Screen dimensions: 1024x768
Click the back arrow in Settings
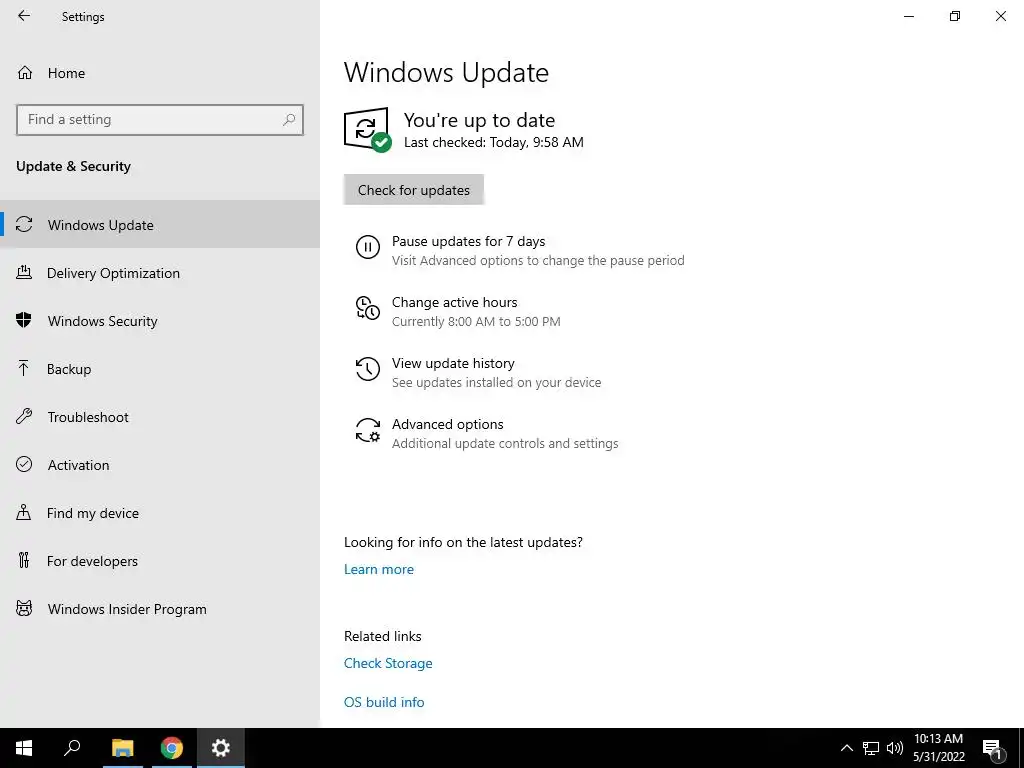pos(24,16)
